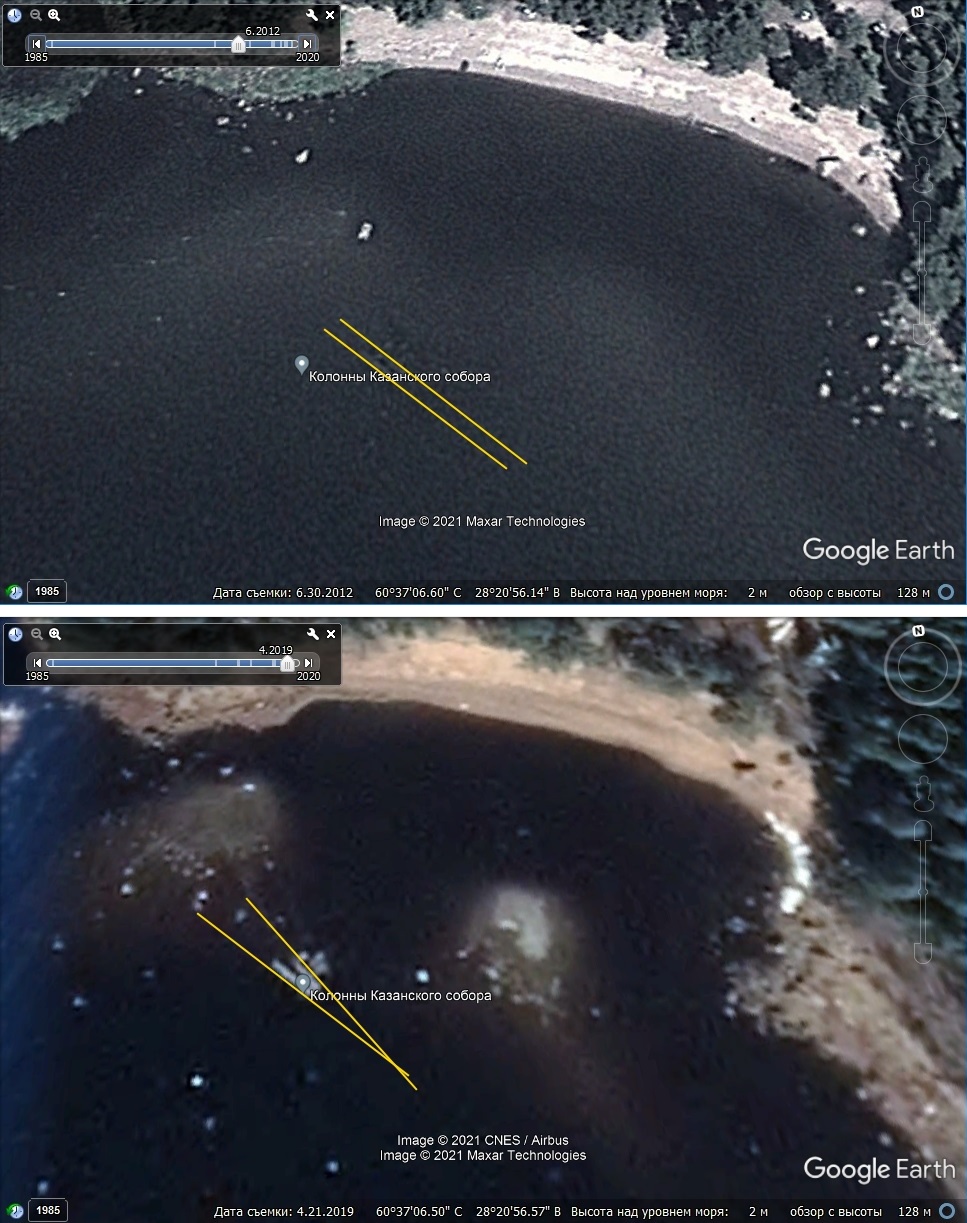The width and height of the screenshot is (967, 1223).
Task: Click imagery date 4.21.2019 in the status bar
Action: pos(283,1212)
